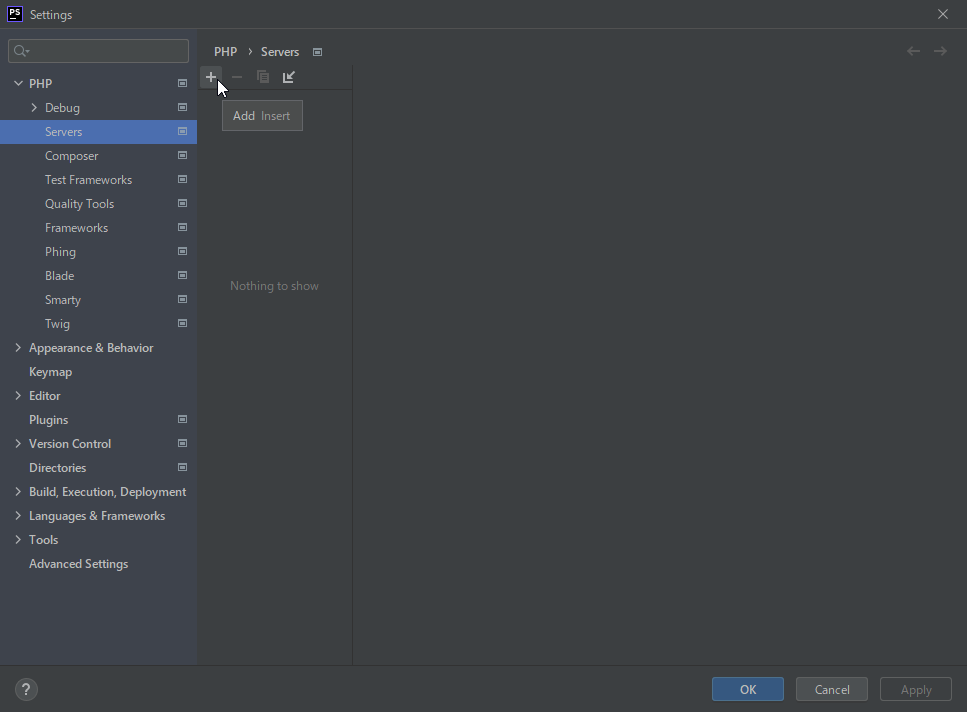Click the forward navigation arrow
Image resolution: width=967 pixels, height=712 pixels.
(x=940, y=51)
